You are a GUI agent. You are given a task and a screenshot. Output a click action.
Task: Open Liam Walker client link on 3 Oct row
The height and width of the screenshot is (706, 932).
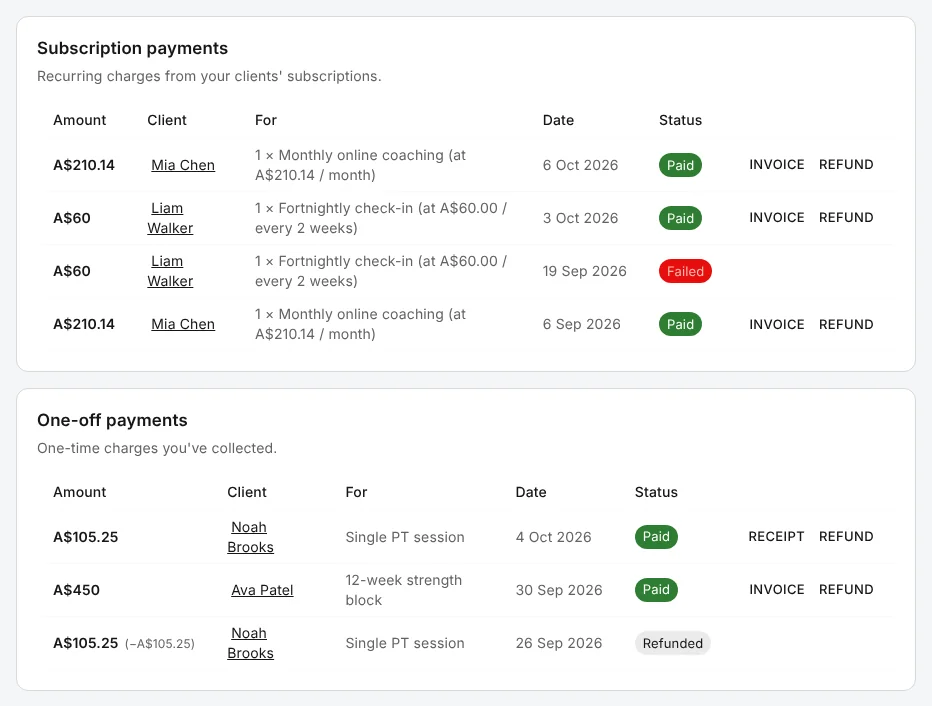tap(170, 218)
